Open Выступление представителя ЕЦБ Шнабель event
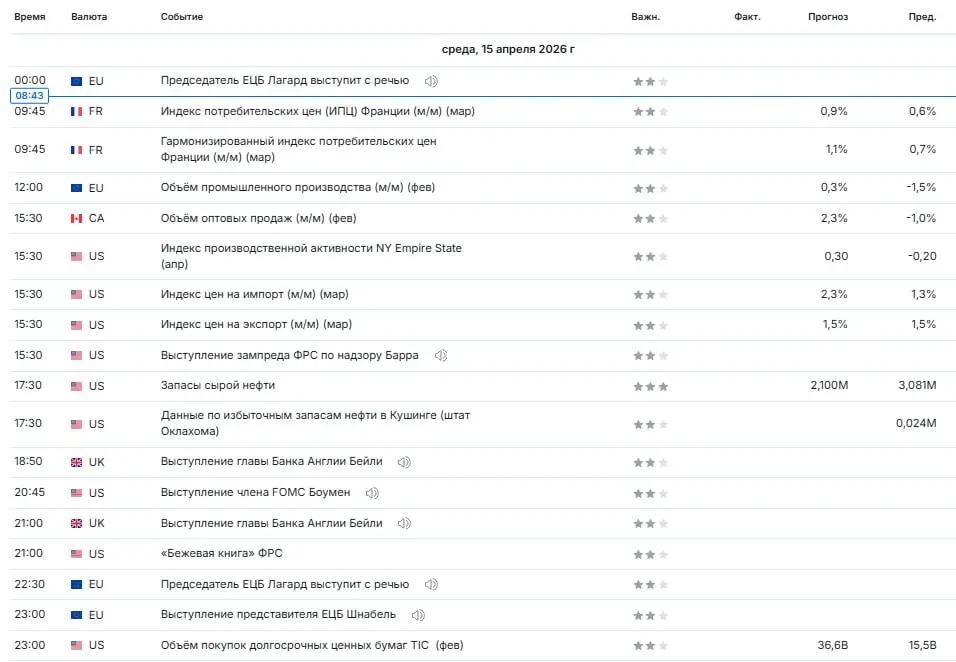Image resolution: width=956 pixels, height=662 pixels. [x=278, y=614]
